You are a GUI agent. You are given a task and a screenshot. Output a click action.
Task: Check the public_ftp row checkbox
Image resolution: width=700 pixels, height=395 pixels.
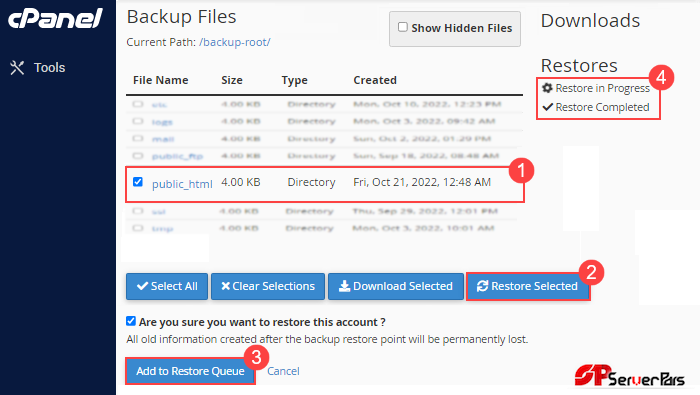138,156
